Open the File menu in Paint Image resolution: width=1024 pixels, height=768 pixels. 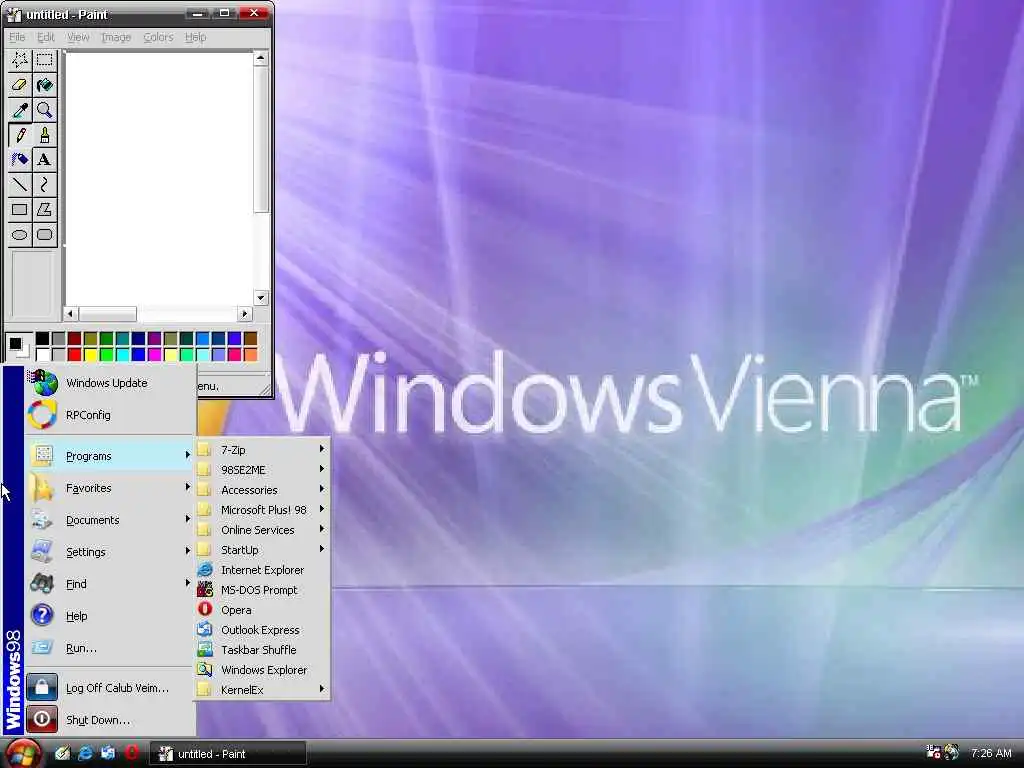[17, 37]
